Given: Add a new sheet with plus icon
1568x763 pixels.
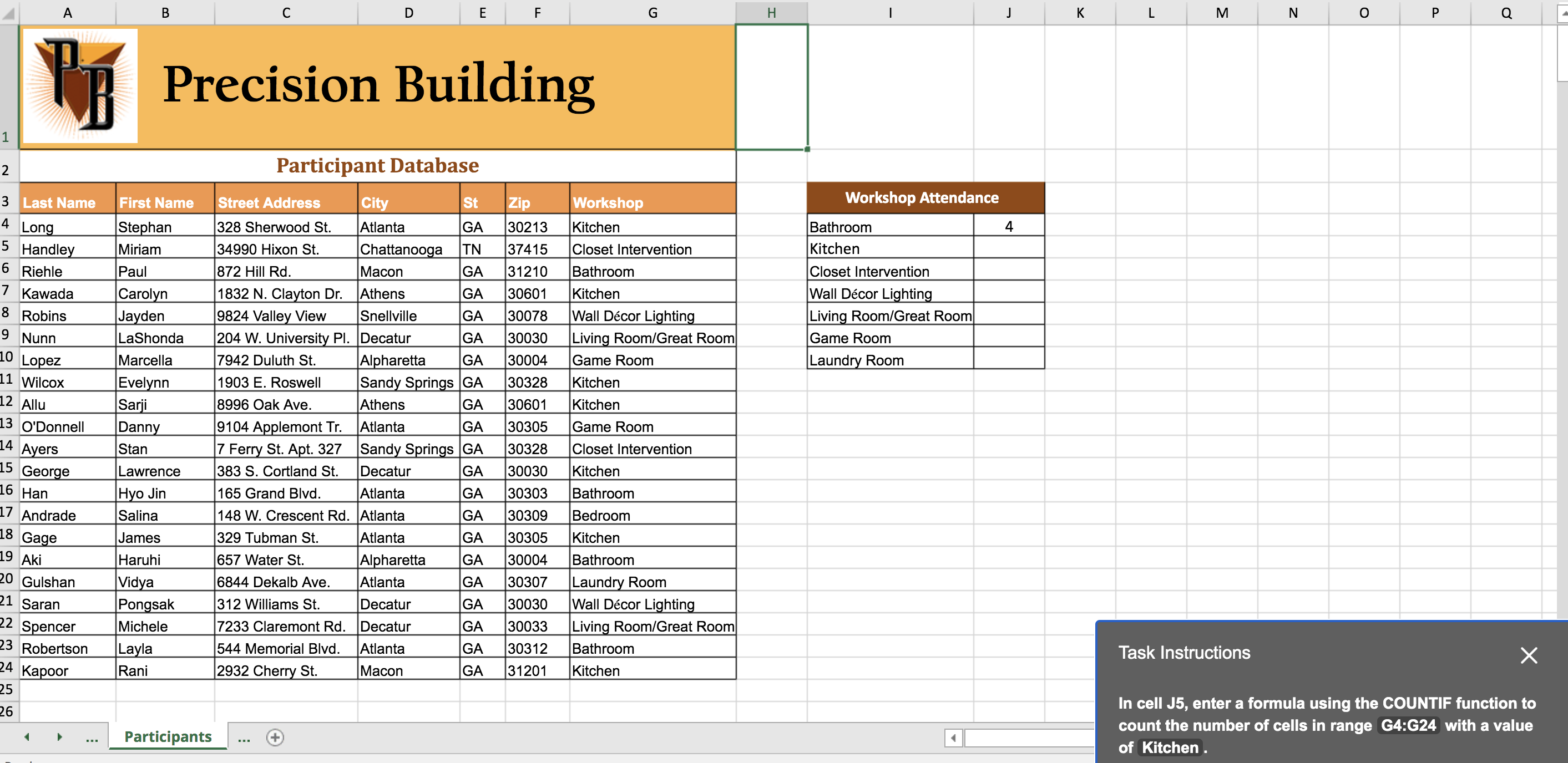Looking at the screenshot, I should [x=275, y=737].
